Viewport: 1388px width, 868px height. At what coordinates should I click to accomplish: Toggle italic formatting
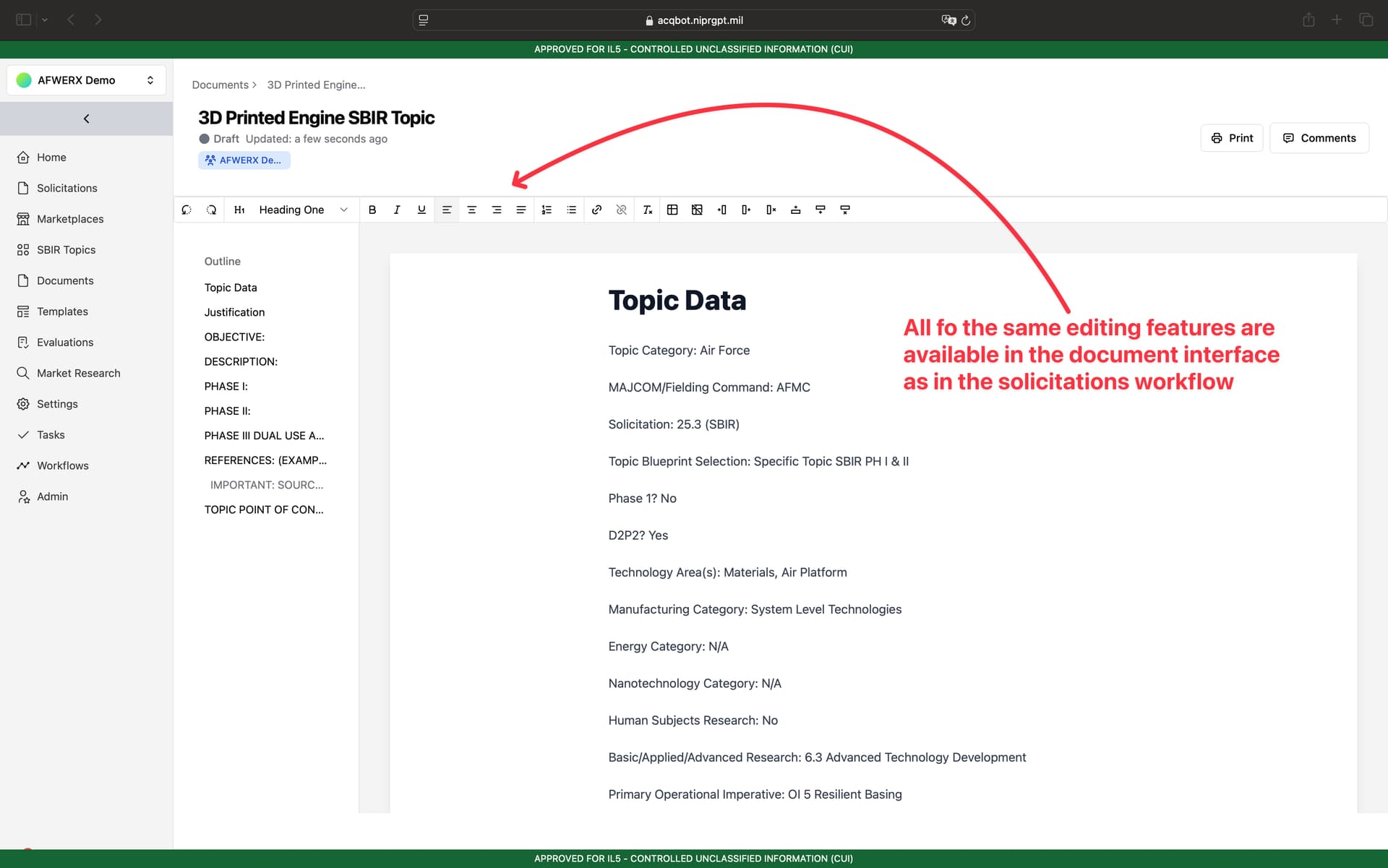pos(397,210)
